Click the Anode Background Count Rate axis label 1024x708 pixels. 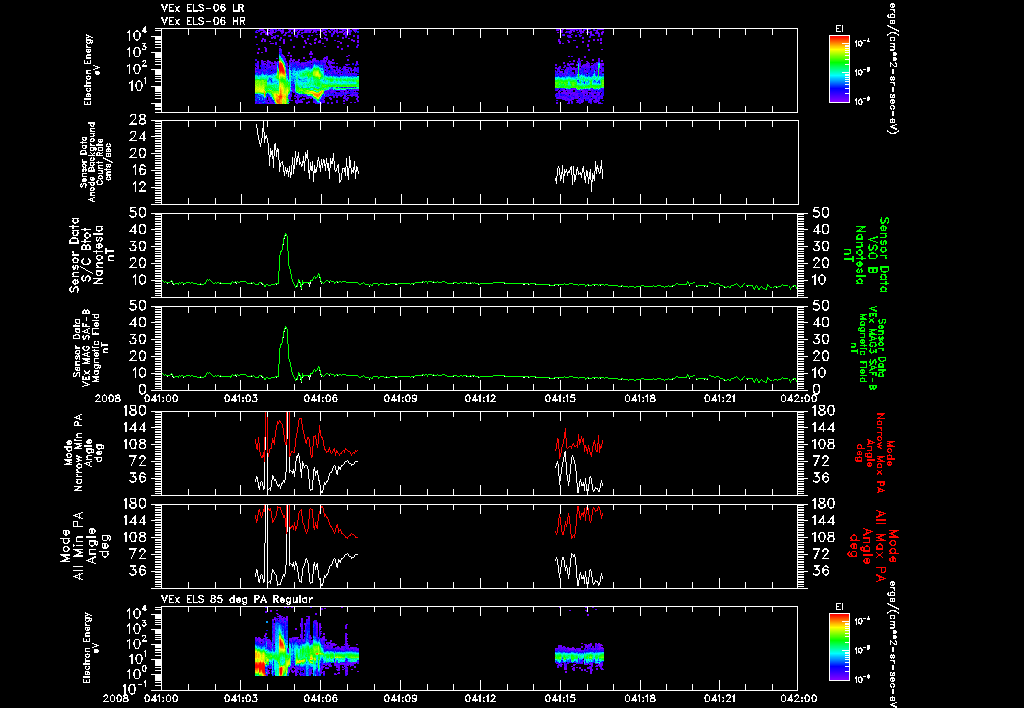point(96,162)
